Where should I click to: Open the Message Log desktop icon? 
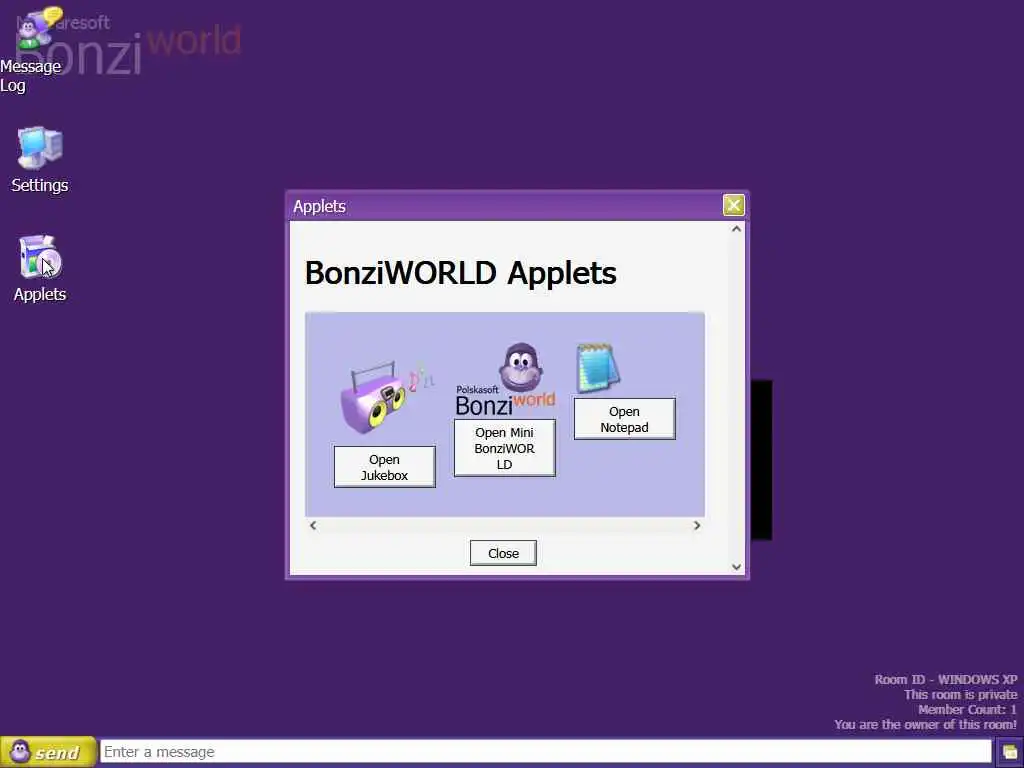pos(31,51)
